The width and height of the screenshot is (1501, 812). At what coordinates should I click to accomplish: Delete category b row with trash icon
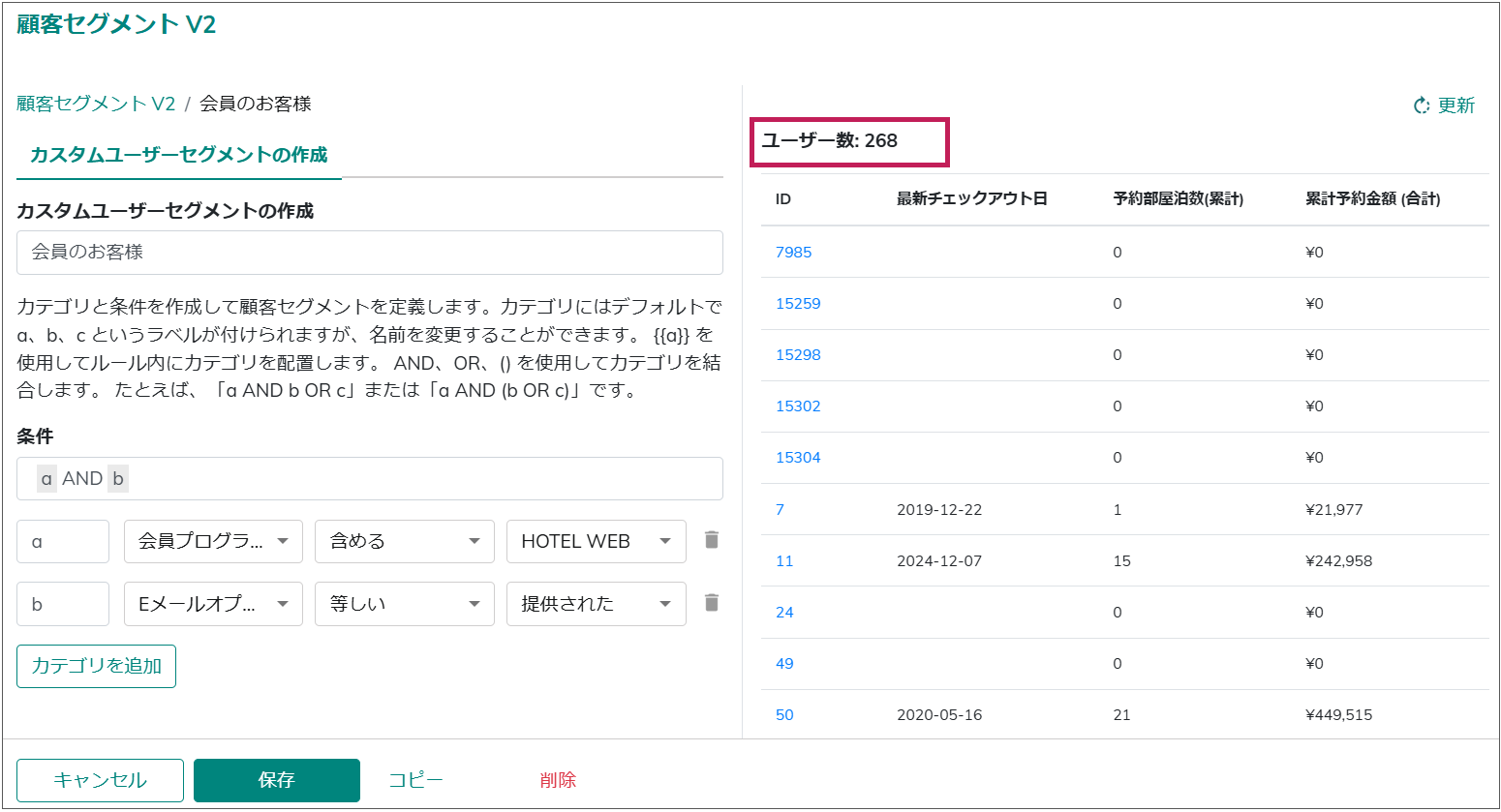click(712, 603)
